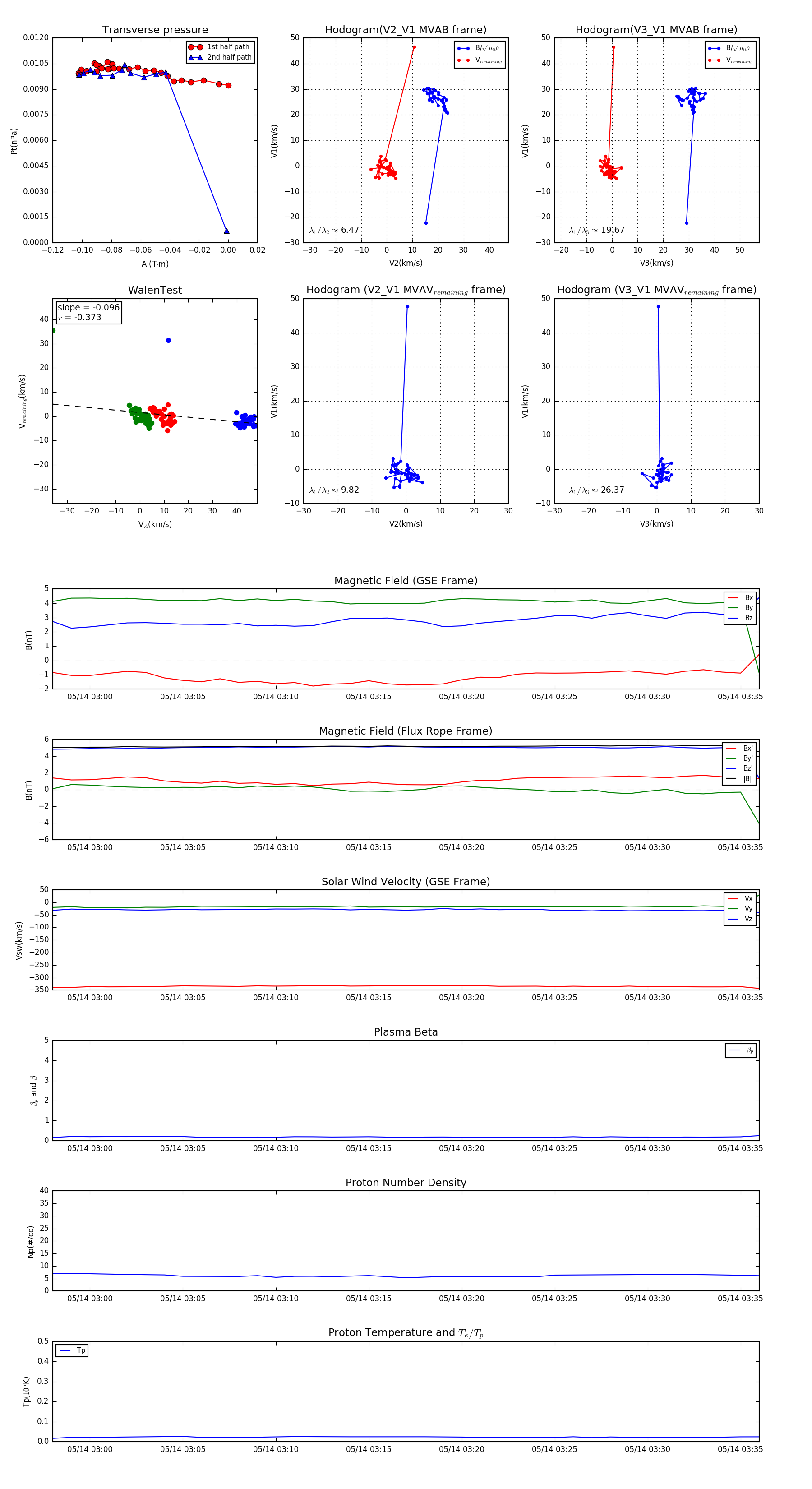Click the outlier blue point in WalenTest
The image size is (812, 1489).
coord(168,341)
